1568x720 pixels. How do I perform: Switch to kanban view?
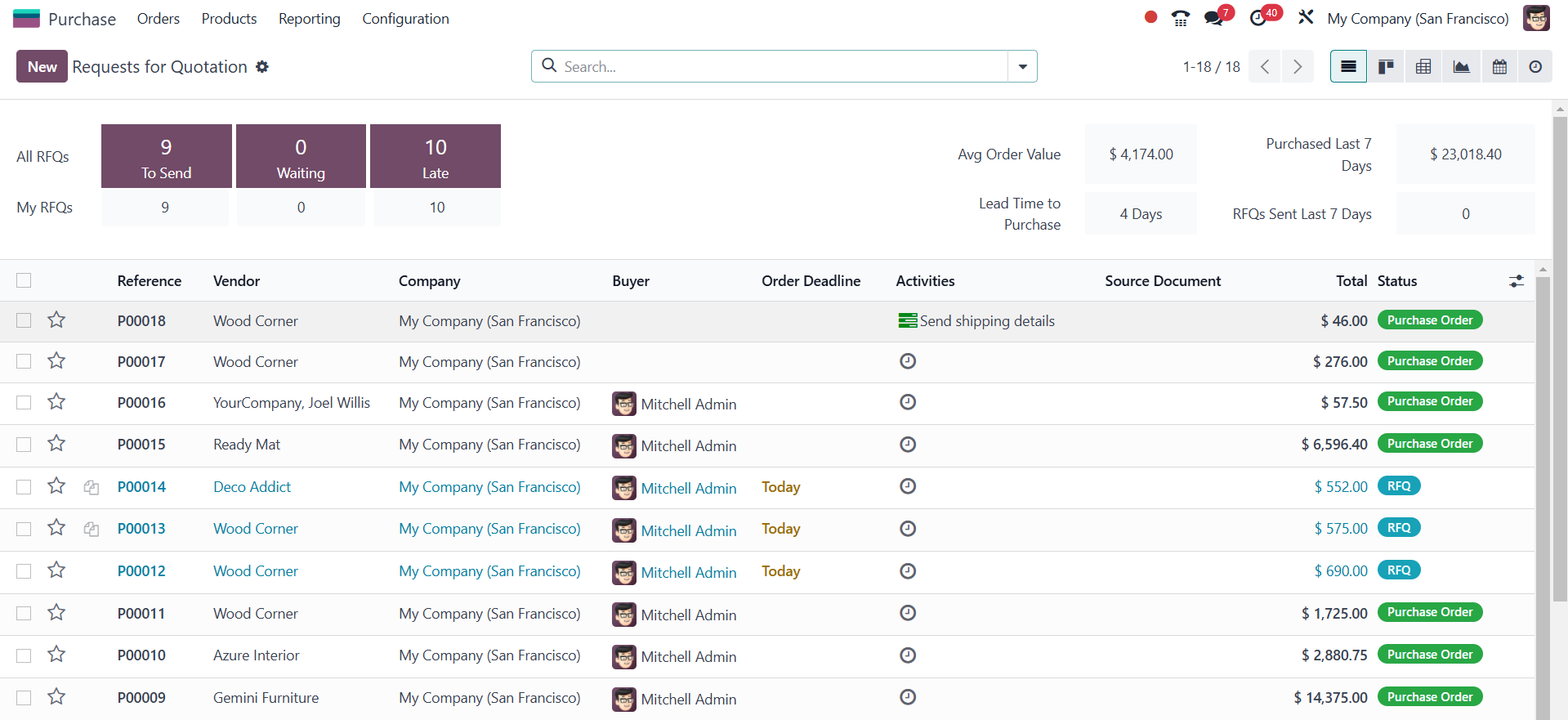(x=1386, y=66)
